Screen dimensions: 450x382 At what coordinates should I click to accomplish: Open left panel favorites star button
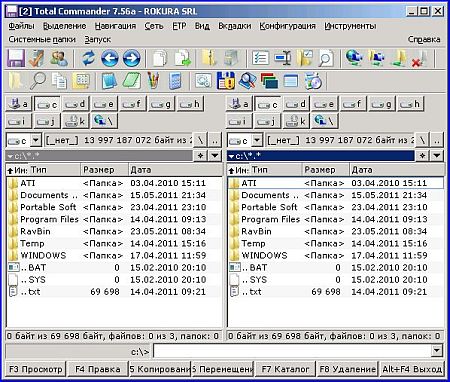(201, 156)
